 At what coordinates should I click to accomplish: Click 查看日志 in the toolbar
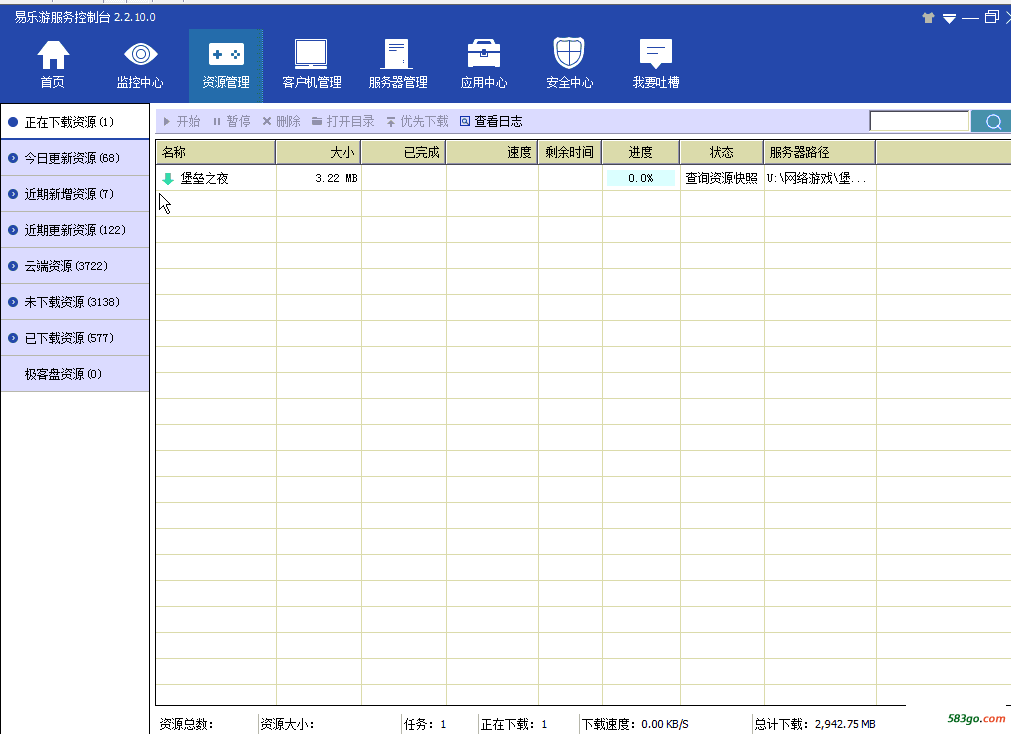click(x=491, y=122)
